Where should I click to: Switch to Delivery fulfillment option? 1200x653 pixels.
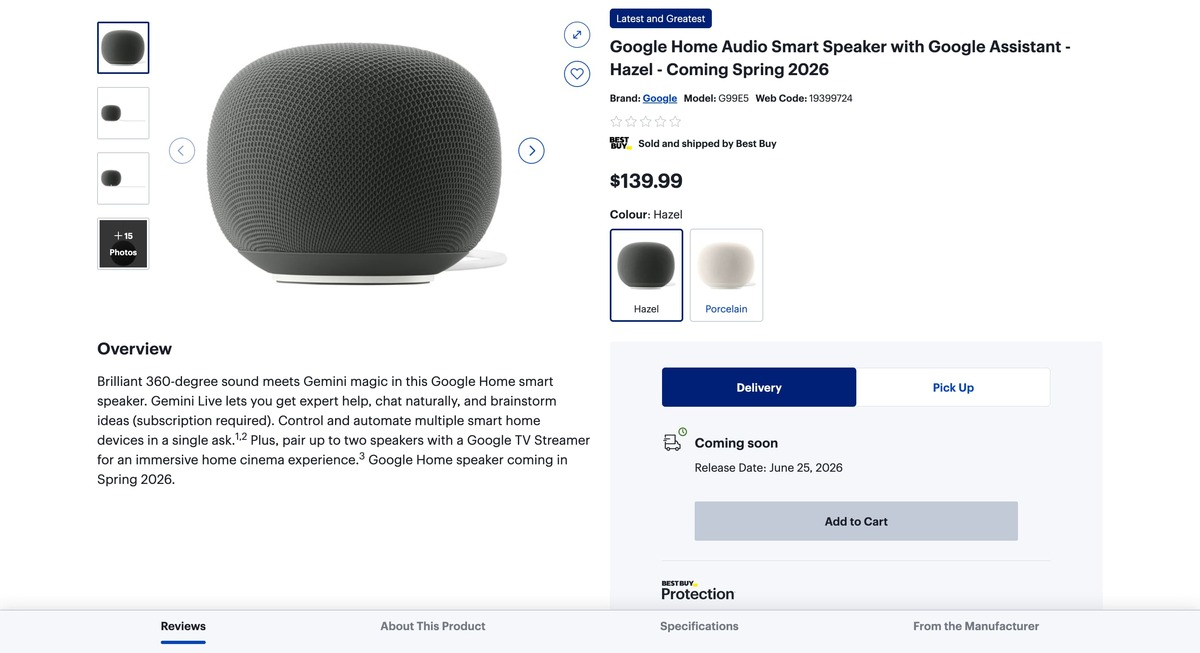coord(759,387)
